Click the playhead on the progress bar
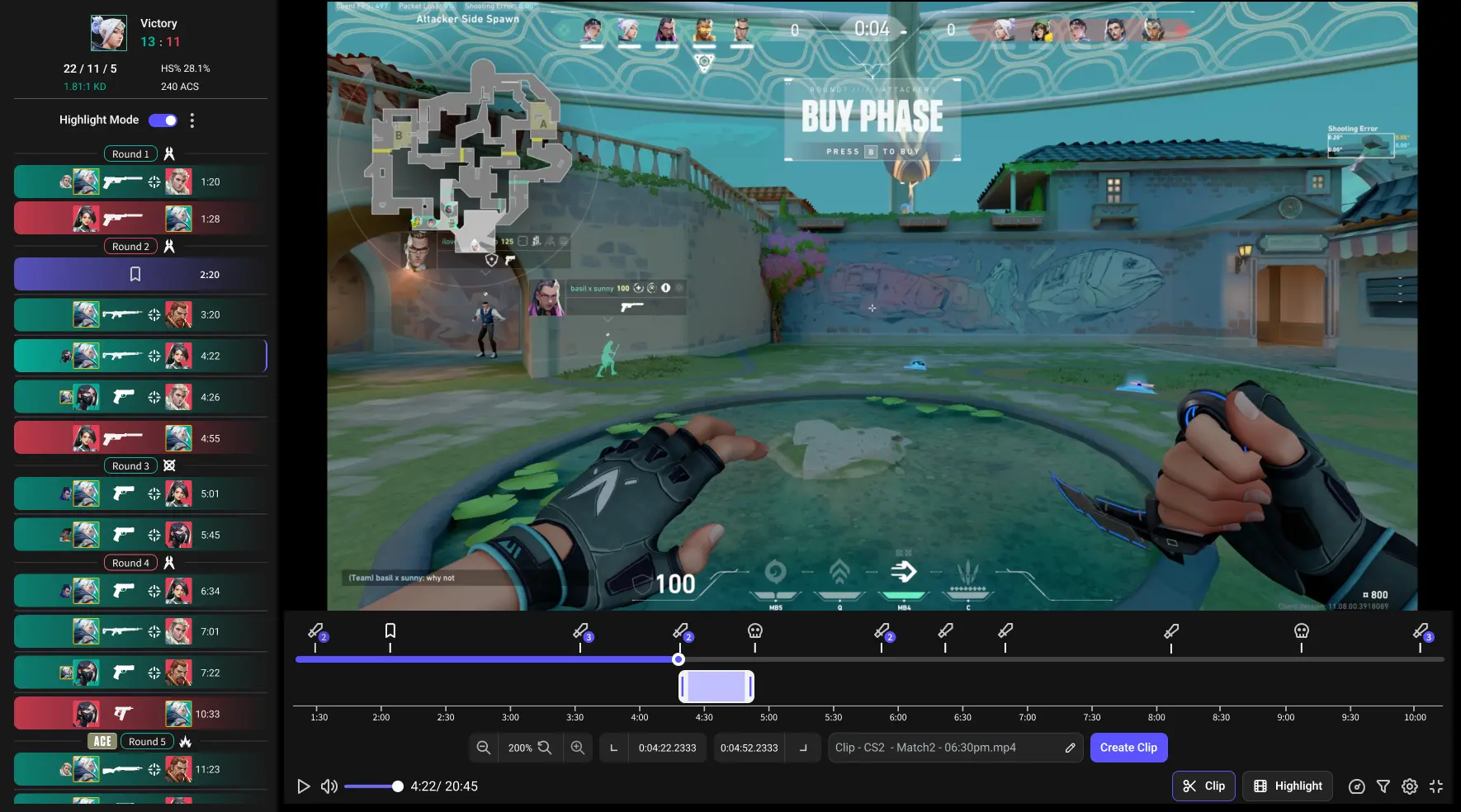Image resolution: width=1461 pixels, height=812 pixels. click(678, 659)
